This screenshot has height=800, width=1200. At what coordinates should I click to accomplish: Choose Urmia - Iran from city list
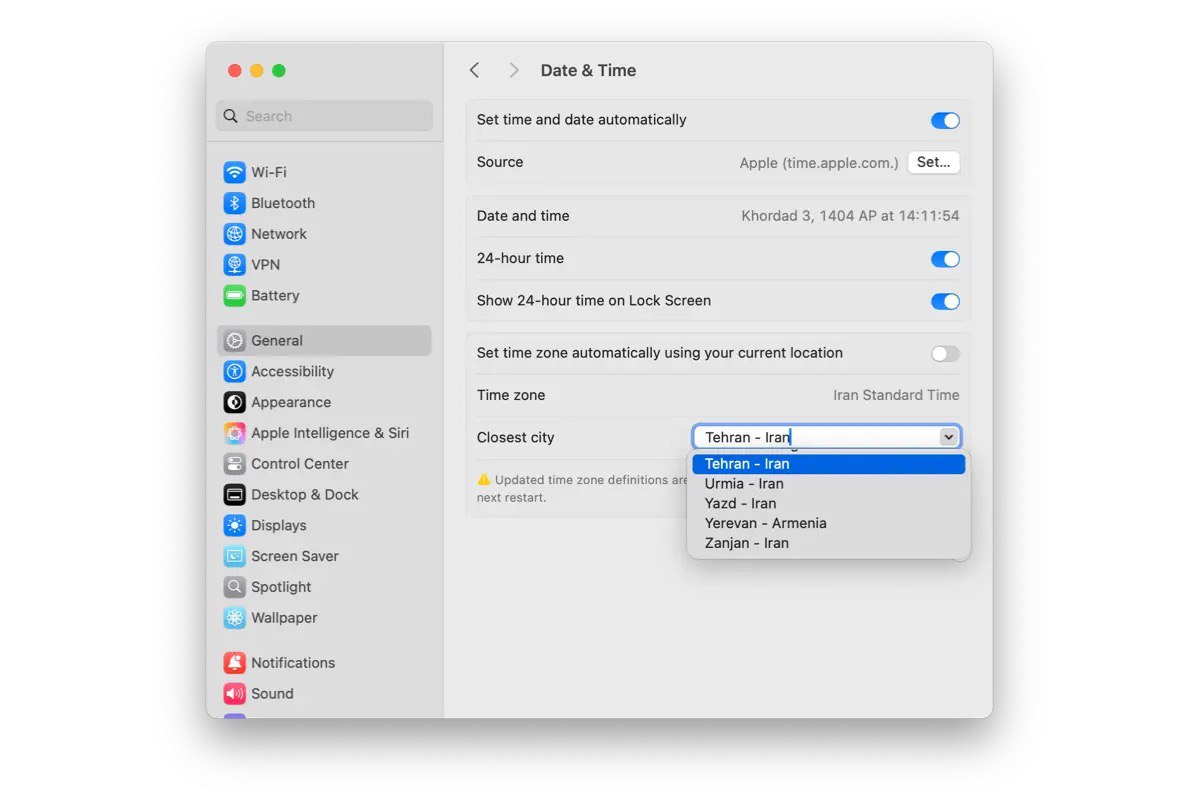(828, 484)
